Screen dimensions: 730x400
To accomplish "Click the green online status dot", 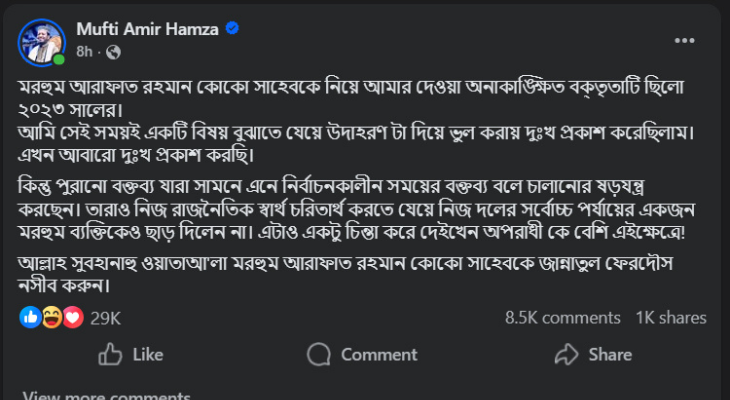I will point(59,59).
